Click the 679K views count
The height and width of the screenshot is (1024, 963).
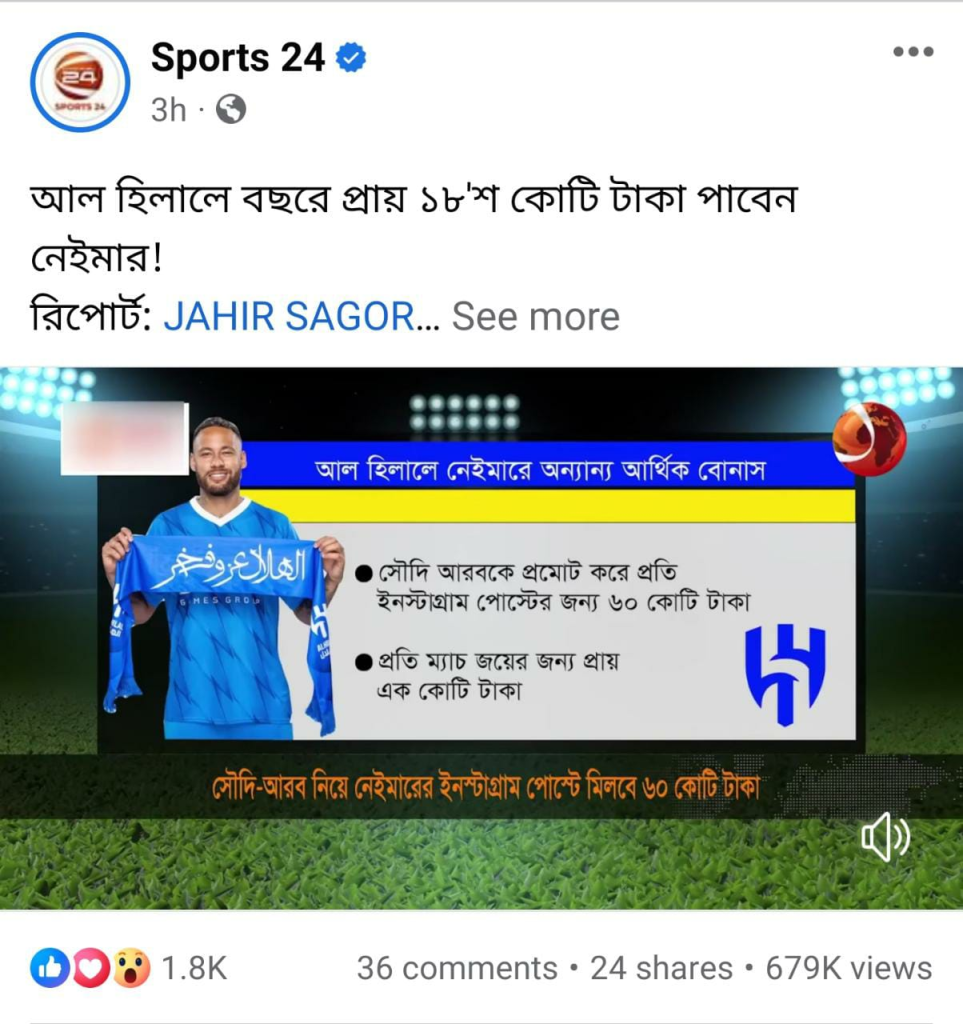pos(849,968)
